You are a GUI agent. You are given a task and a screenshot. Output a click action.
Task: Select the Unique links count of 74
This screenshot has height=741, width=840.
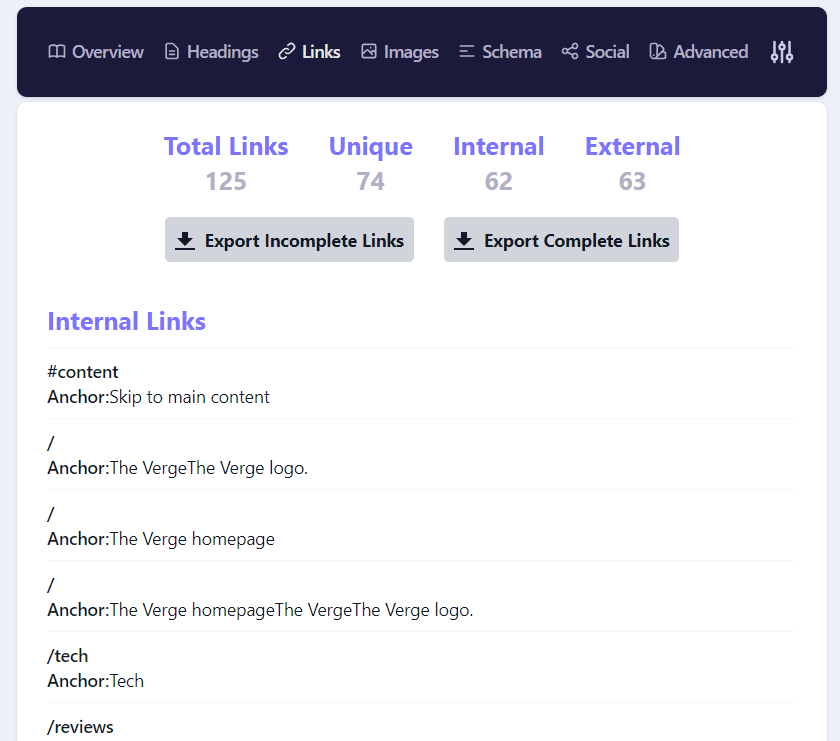[x=370, y=181]
